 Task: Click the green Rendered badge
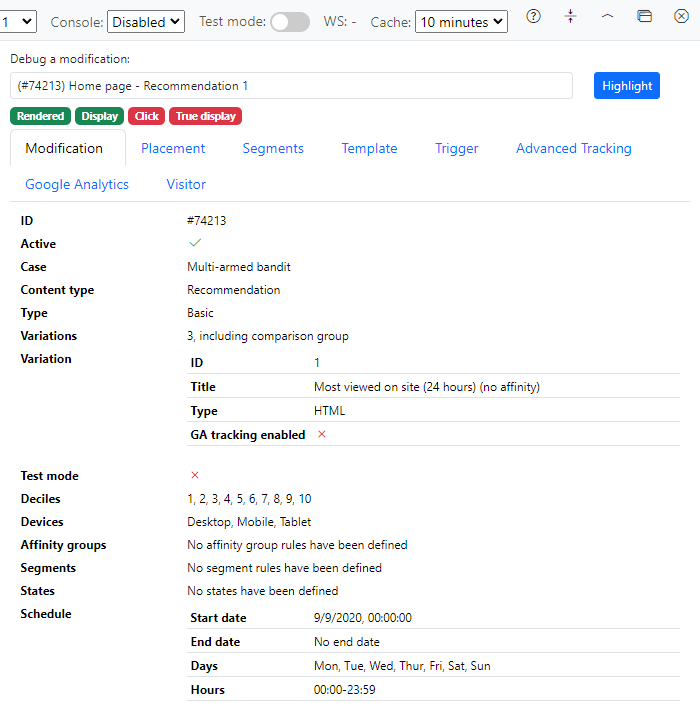pos(40,116)
